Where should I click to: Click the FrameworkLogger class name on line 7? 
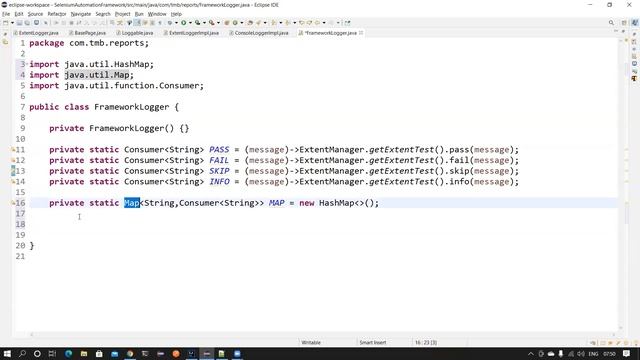(131, 107)
